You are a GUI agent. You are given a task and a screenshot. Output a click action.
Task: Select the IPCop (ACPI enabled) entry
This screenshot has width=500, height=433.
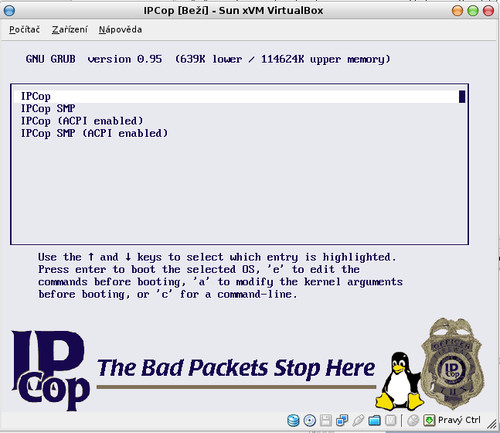82,121
